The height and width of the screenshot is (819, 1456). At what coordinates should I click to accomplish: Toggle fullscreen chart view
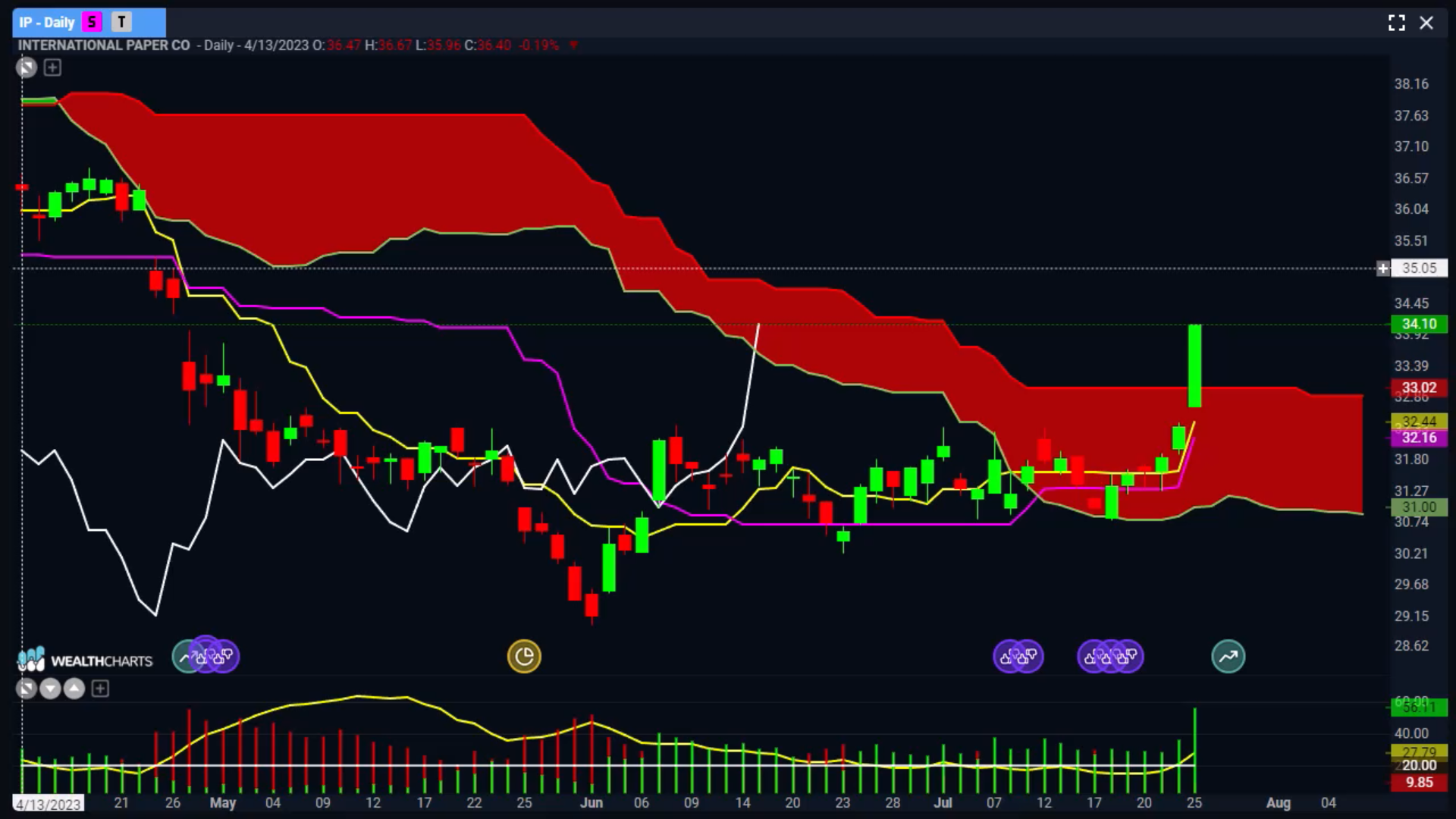pos(1396,23)
